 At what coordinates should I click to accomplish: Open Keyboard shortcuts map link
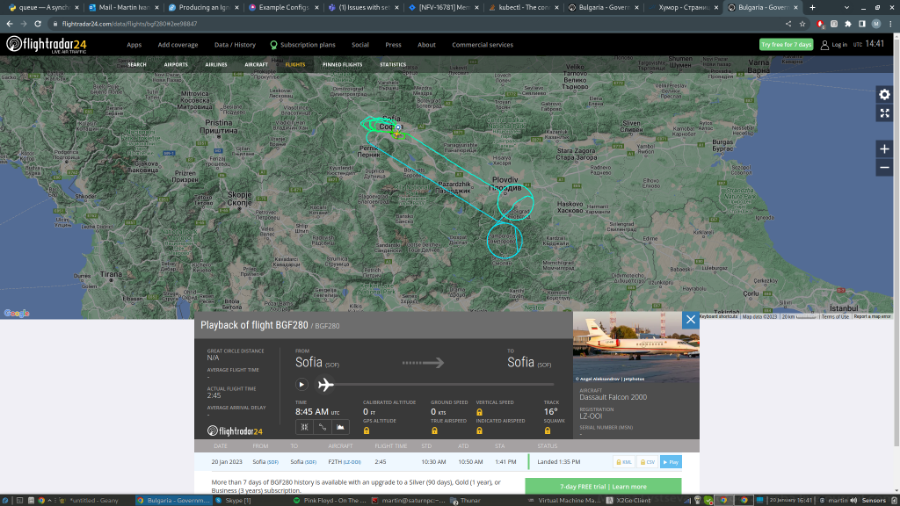click(x=718, y=317)
